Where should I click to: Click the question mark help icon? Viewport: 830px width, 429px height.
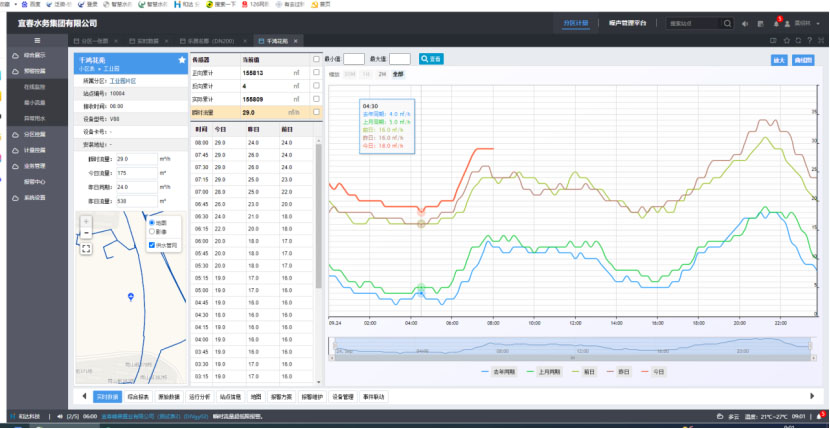[809, 40]
